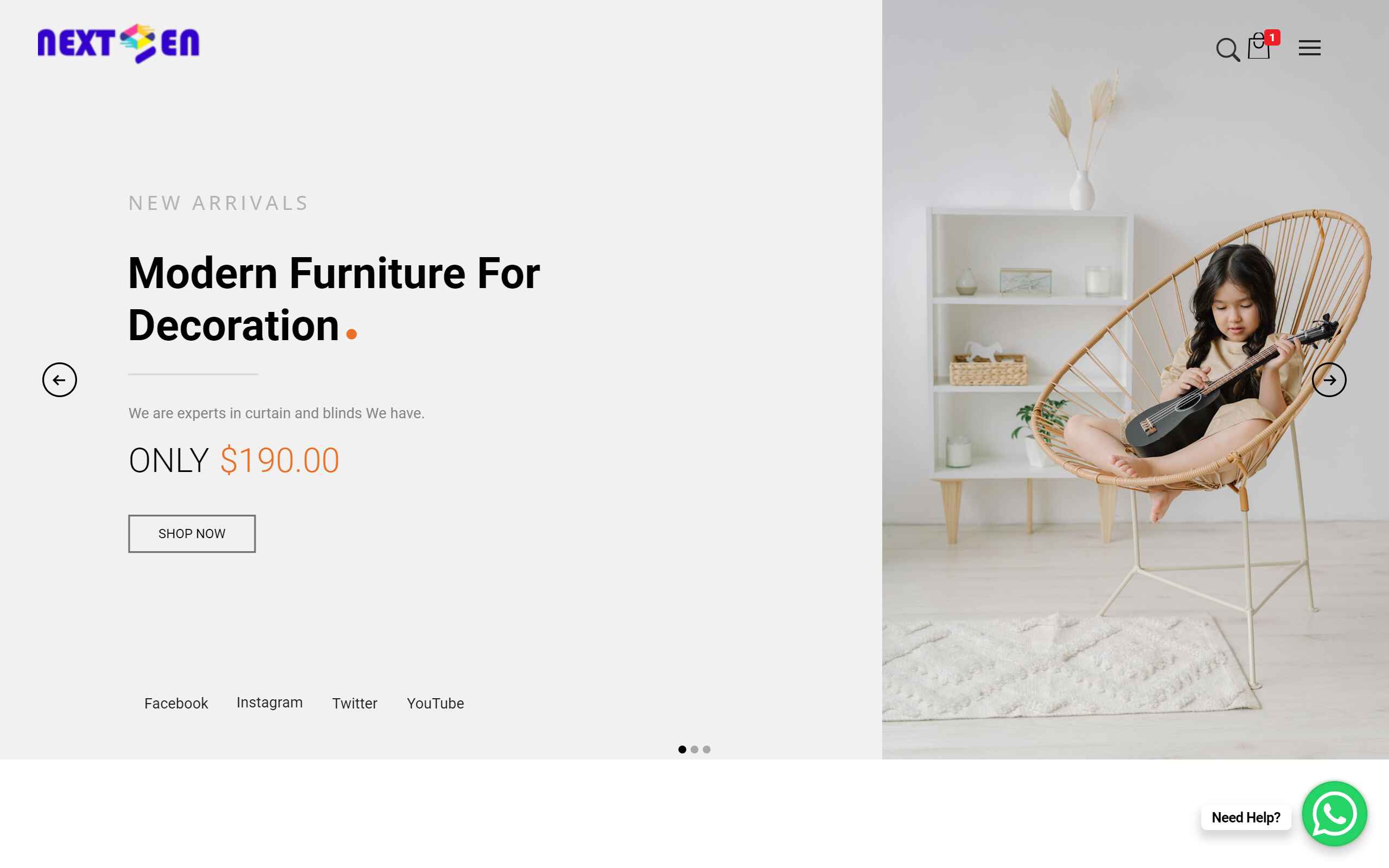The height and width of the screenshot is (868, 1389).
Task: Click the $190.00 price text
Action: tap(279, 461)
